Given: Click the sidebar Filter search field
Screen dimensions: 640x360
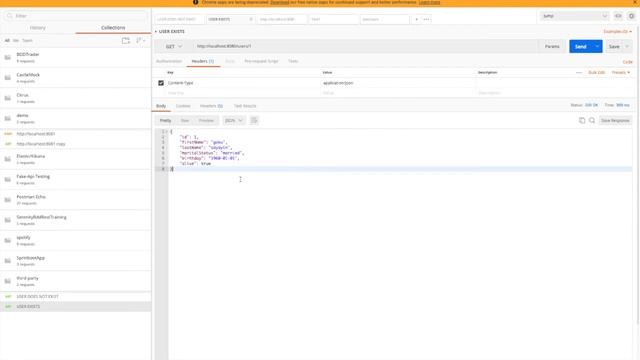Looking at the screenshot, I should [x=76, y=16].
